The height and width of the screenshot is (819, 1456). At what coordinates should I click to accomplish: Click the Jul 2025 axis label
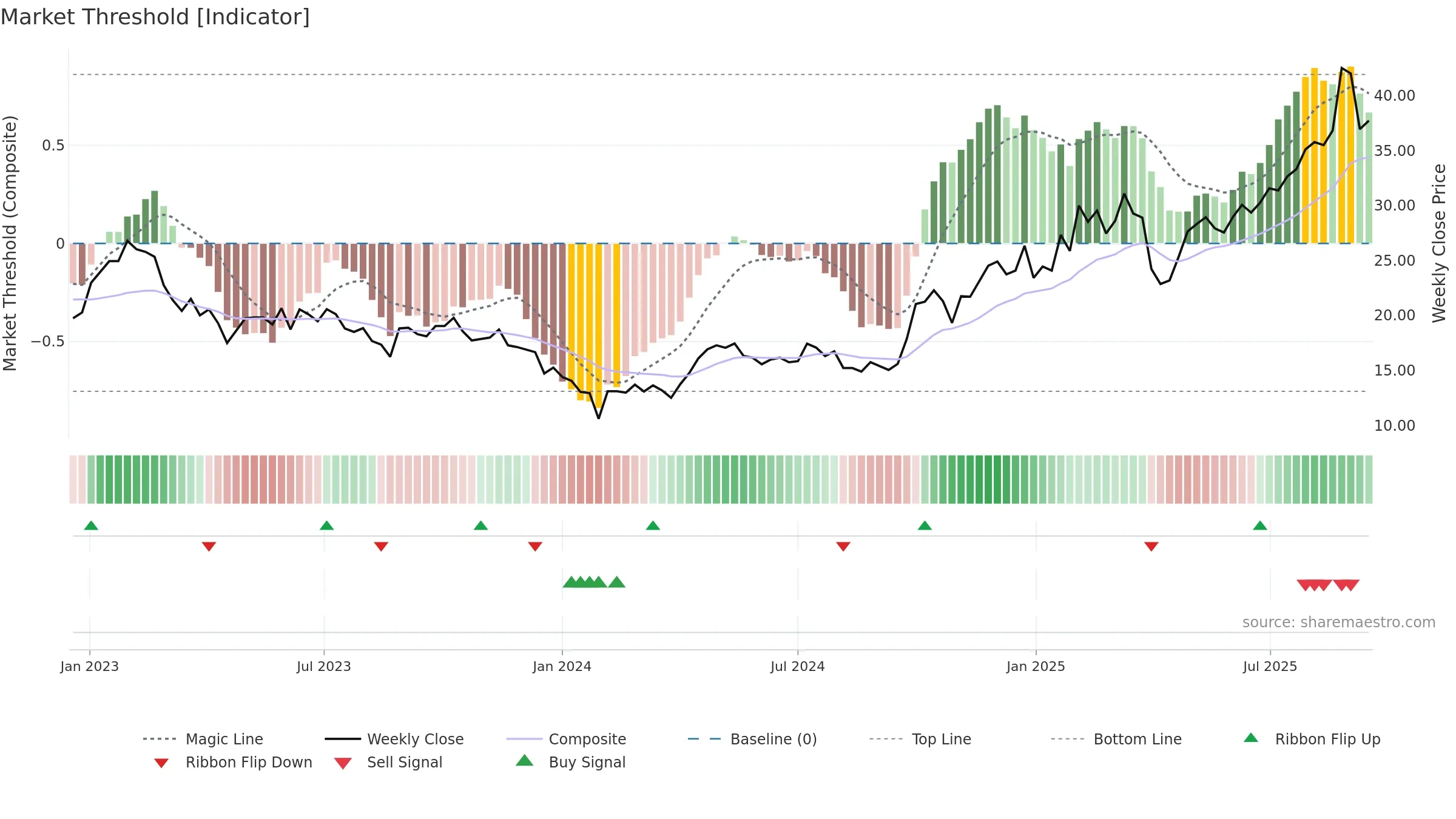[1270, 666]
